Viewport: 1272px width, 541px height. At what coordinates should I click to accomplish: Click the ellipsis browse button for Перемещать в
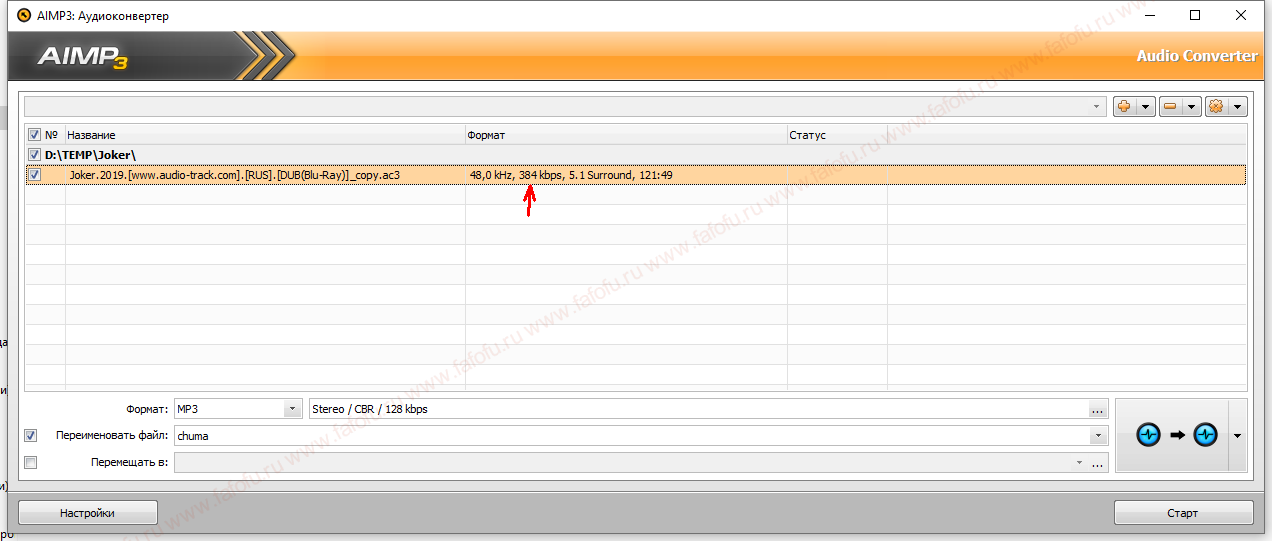click(1098, 463)
